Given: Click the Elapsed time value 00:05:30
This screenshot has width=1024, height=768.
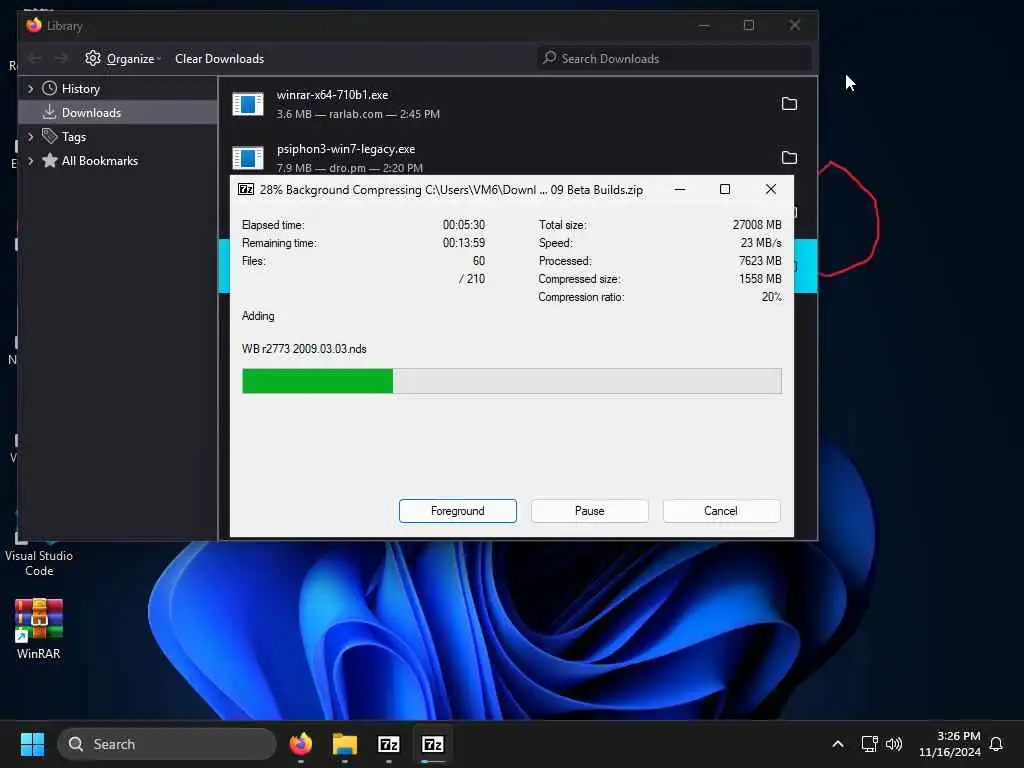Looking at the screenshot, I should pos(464,225).
